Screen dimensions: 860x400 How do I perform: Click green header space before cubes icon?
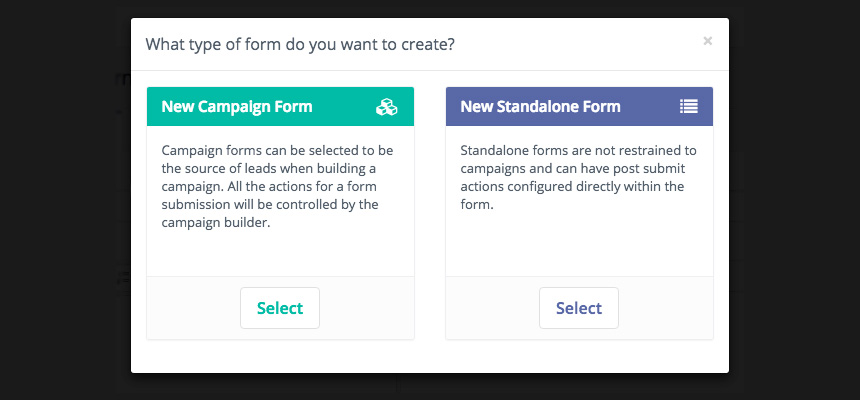tap(344, 106)
